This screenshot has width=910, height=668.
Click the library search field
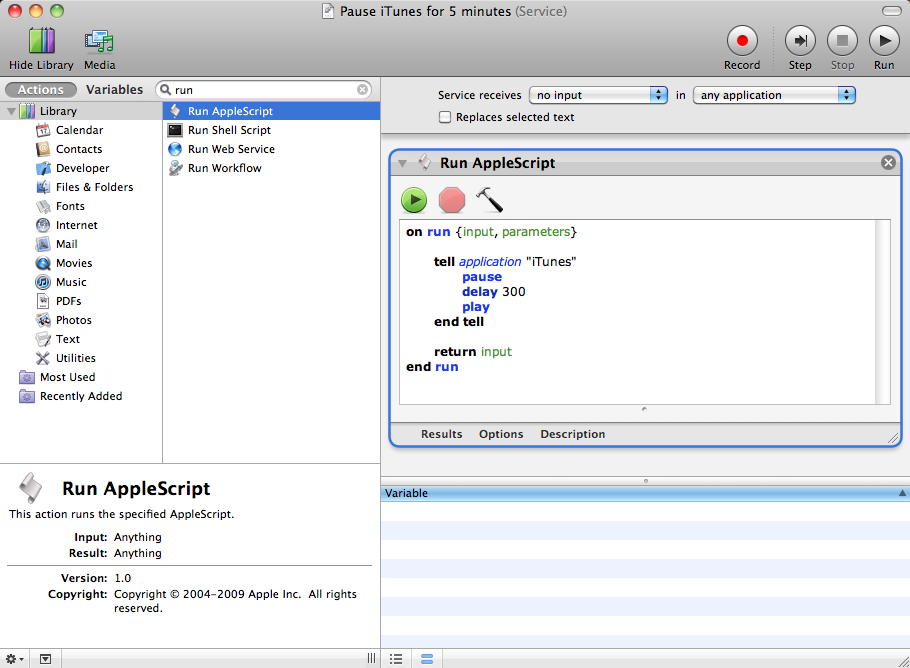click(x=264, y=89)
